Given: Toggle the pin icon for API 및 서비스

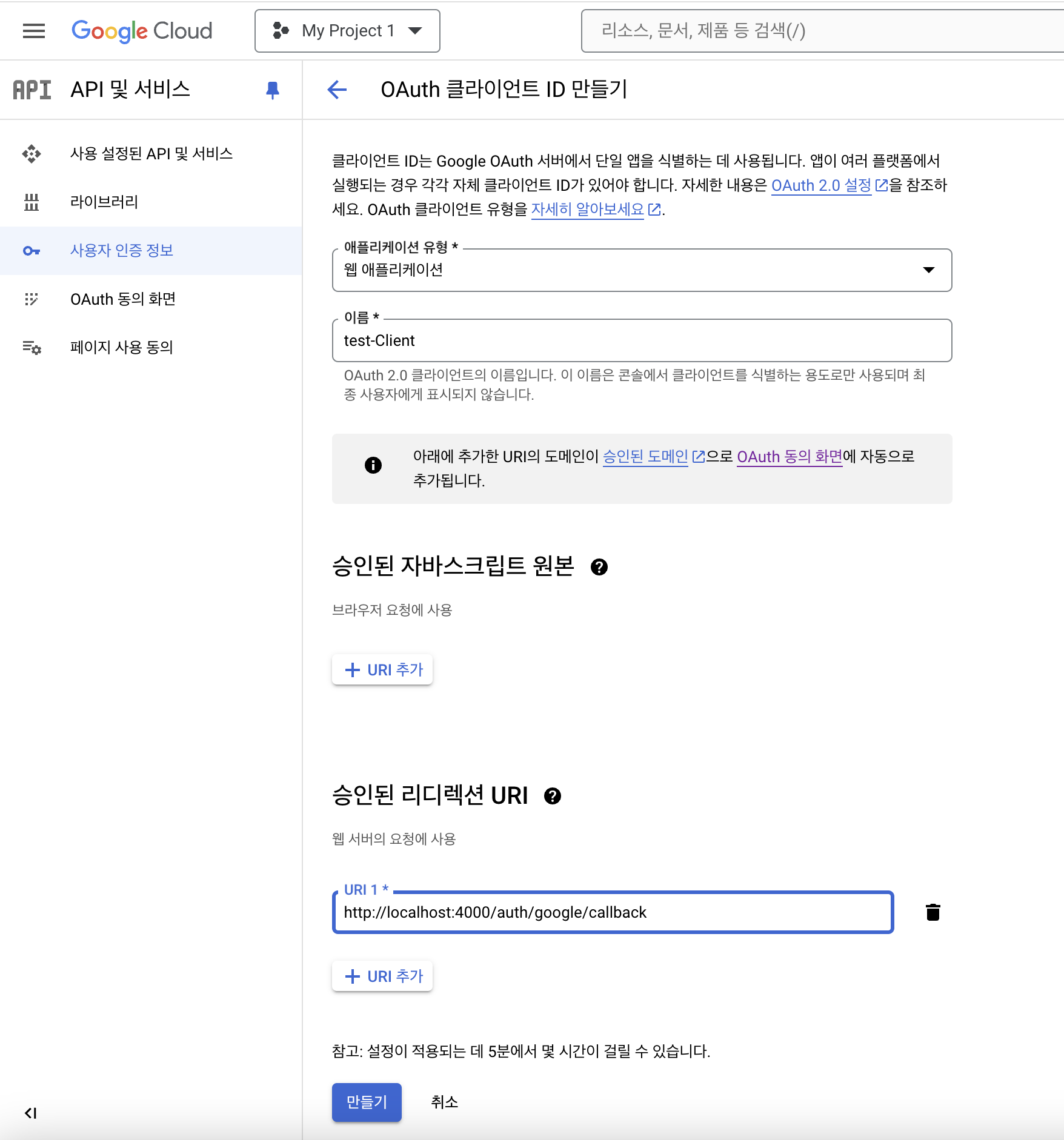Looking at the screenshot, I should (x=273, y=90).
